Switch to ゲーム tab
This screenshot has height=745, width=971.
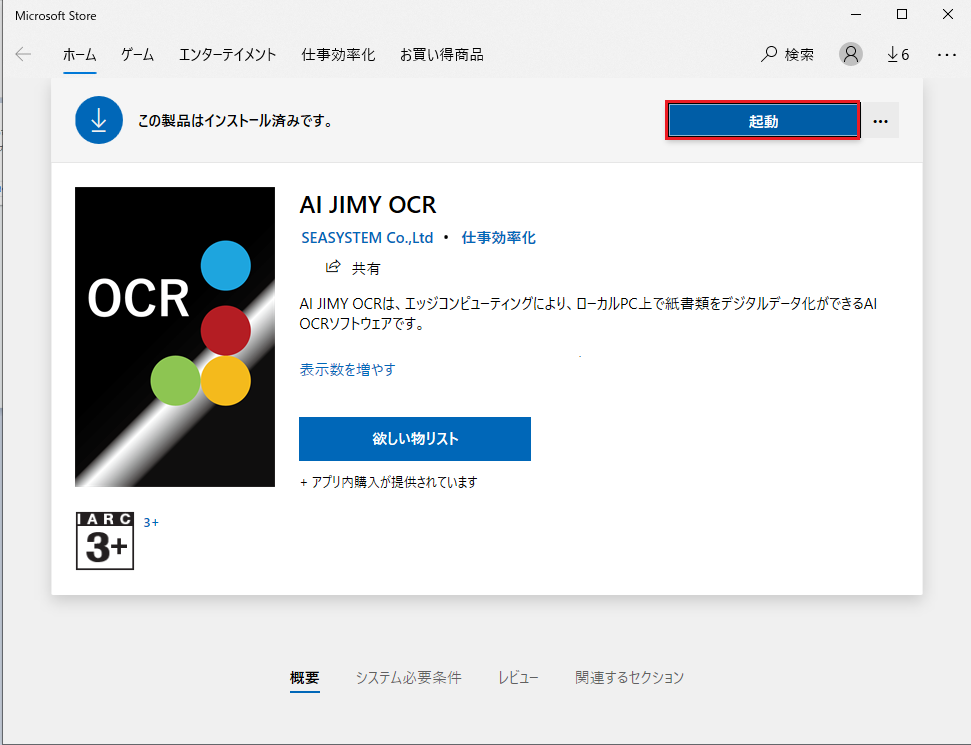(x=137, y=54)
